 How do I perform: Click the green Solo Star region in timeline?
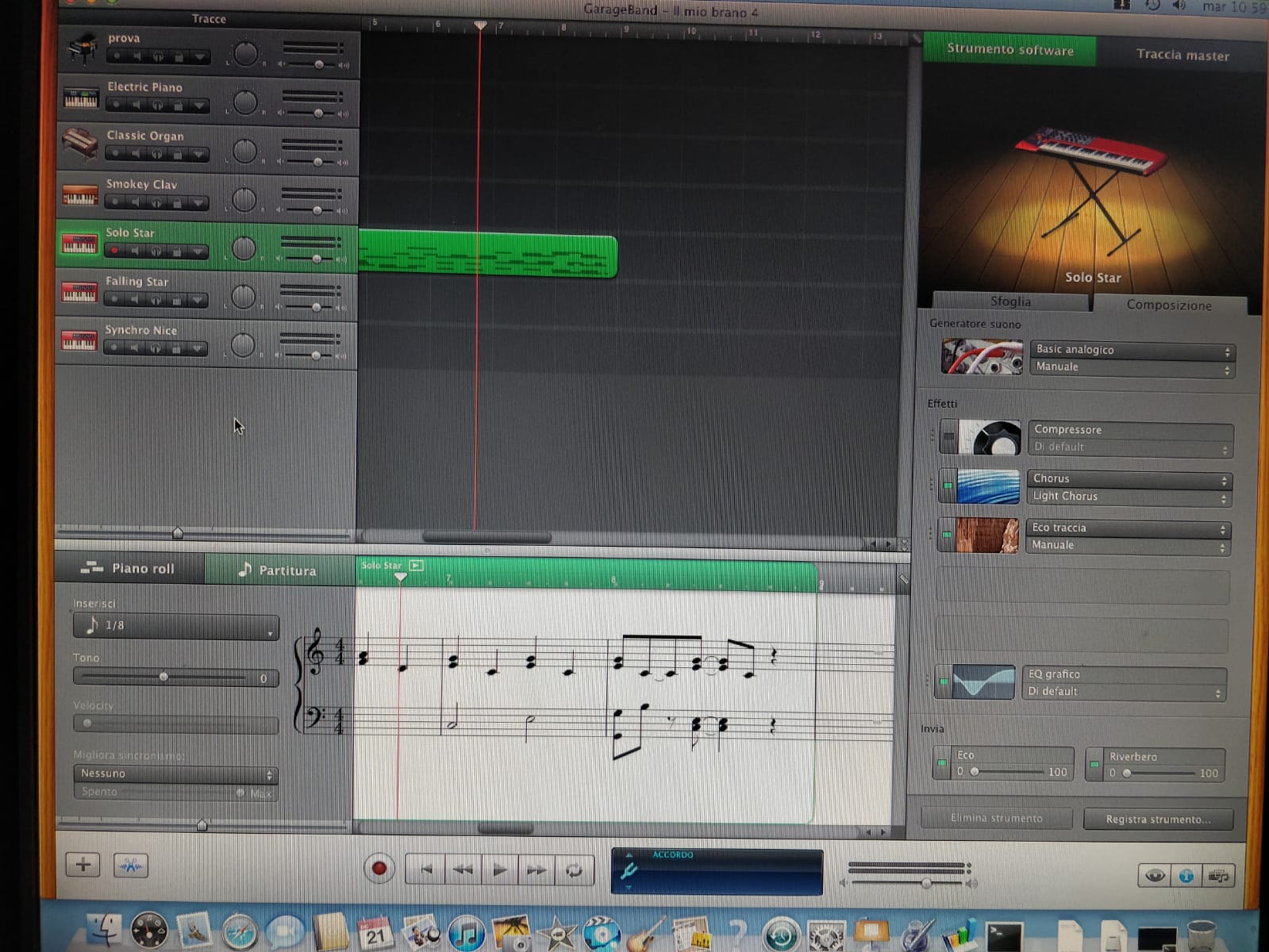pyautogui.click(x=487, y=254)
